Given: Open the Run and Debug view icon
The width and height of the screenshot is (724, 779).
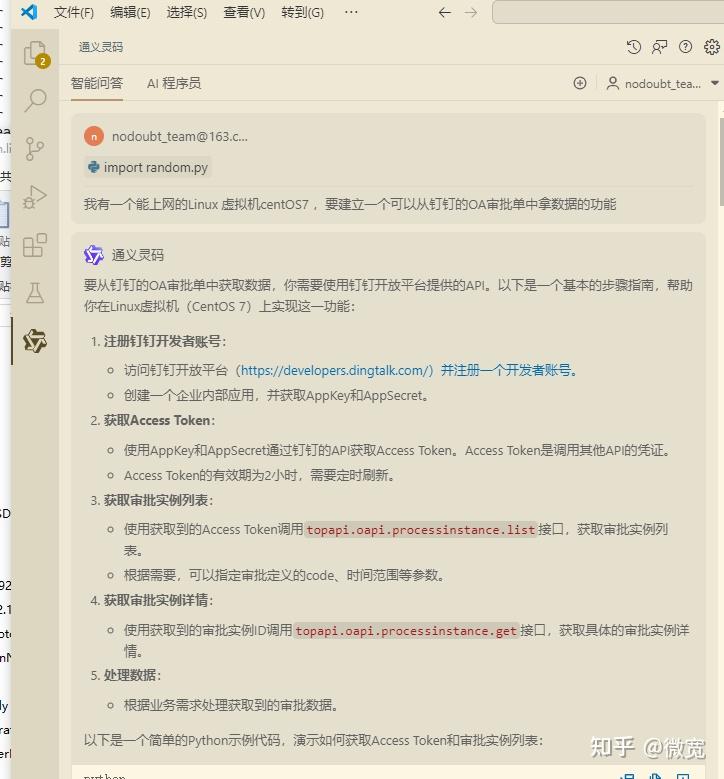Looking at the screenshot, I should tap(35, 197).
